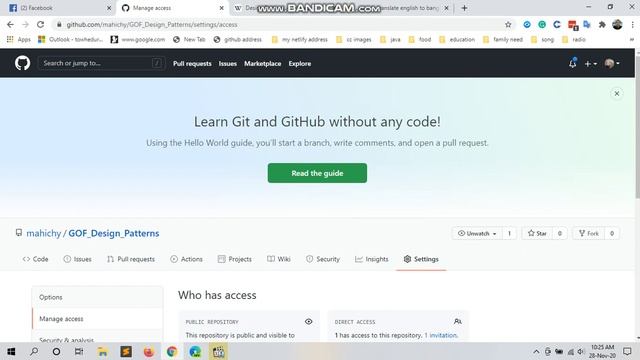Image resolution: width=640 pixels, height=360 pixels.
Task: Switch to the repository Pull requests tab
Action: coord(131,259)
